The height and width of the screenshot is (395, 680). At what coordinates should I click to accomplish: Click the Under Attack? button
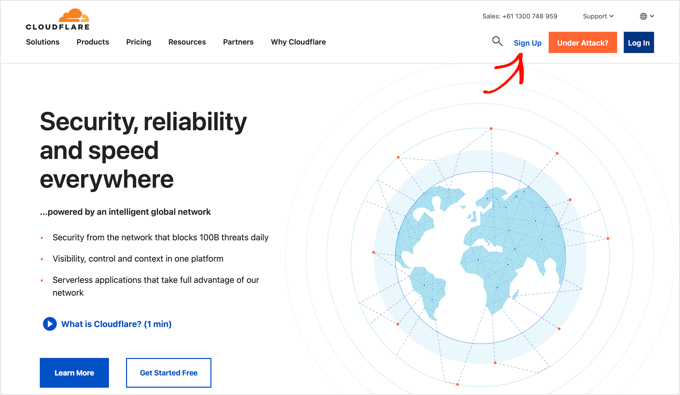(x=582, y=42)
